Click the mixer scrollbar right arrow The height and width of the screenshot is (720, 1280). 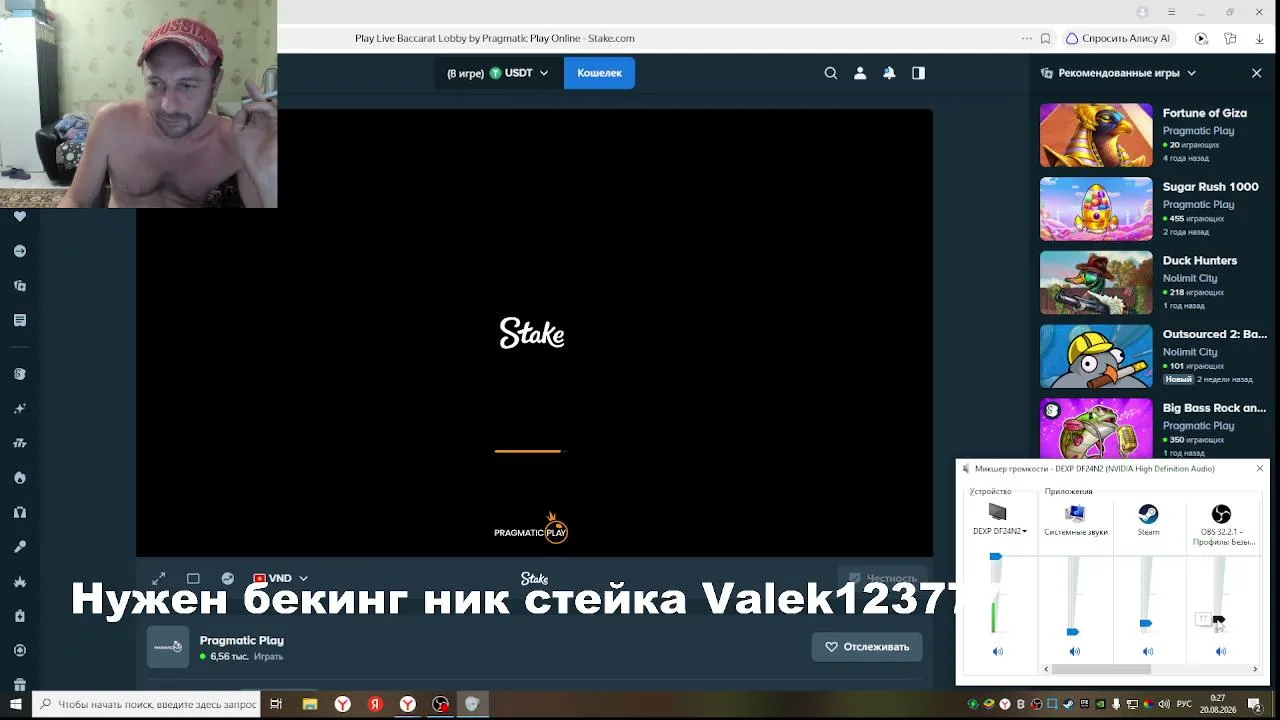point(1256,669)
